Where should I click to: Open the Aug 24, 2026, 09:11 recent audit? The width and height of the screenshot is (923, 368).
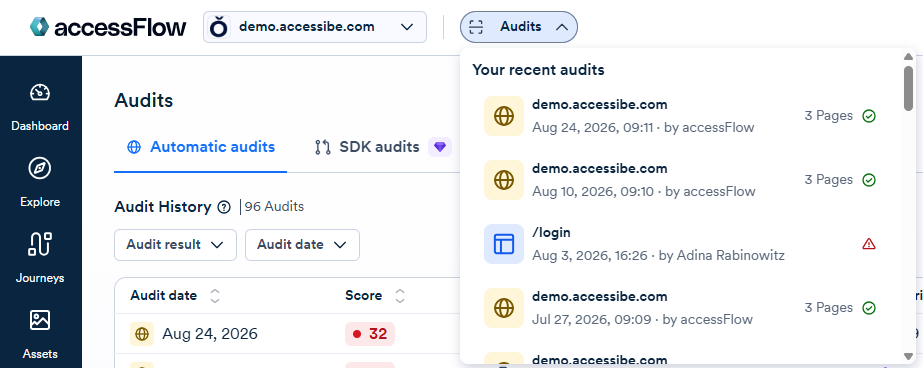point(680,116)
